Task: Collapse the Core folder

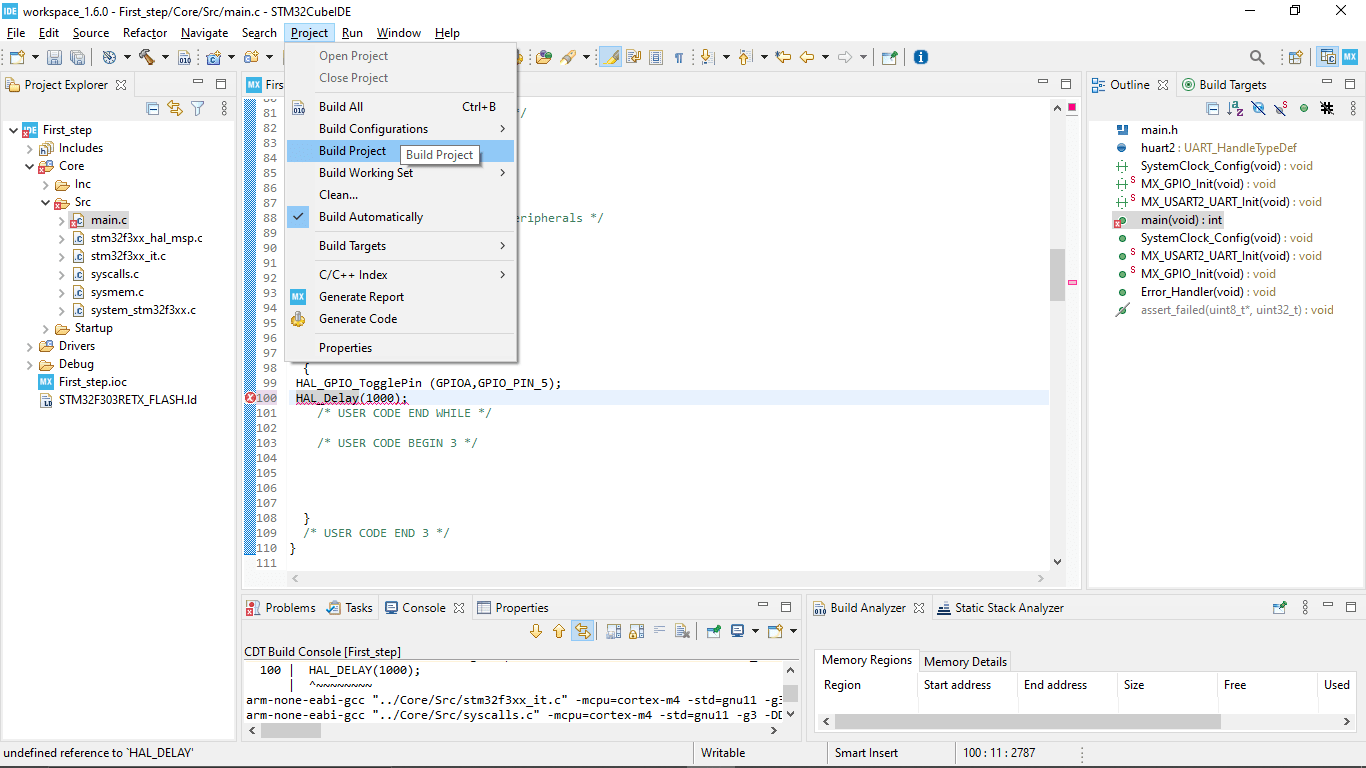Action: pos(29,166)
